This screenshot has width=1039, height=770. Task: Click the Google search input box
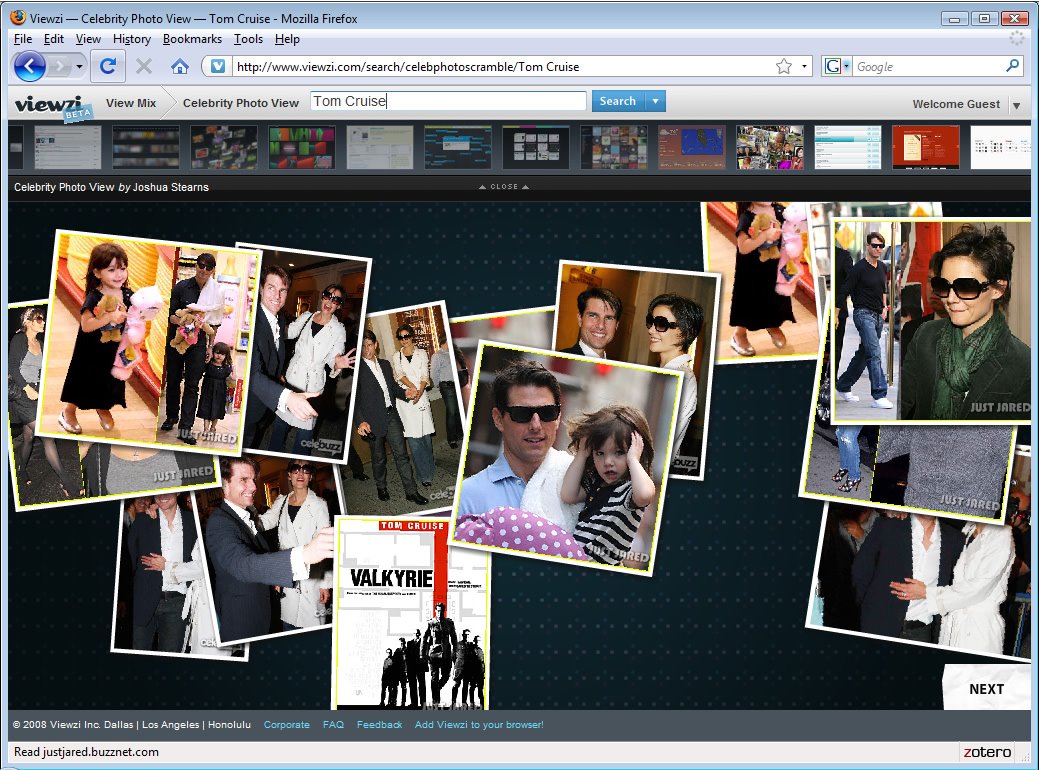tap(928, 66)
